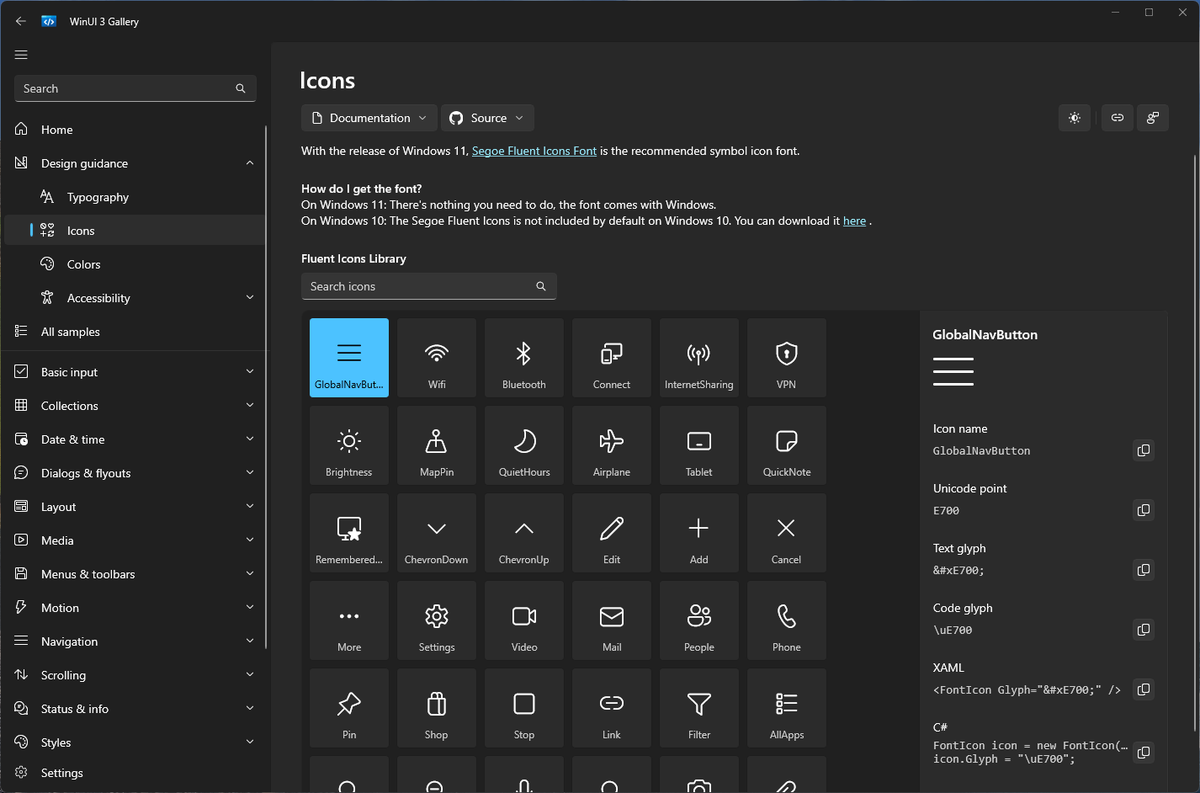
Task: Select the Add plus icon tile
Action: 699,533
